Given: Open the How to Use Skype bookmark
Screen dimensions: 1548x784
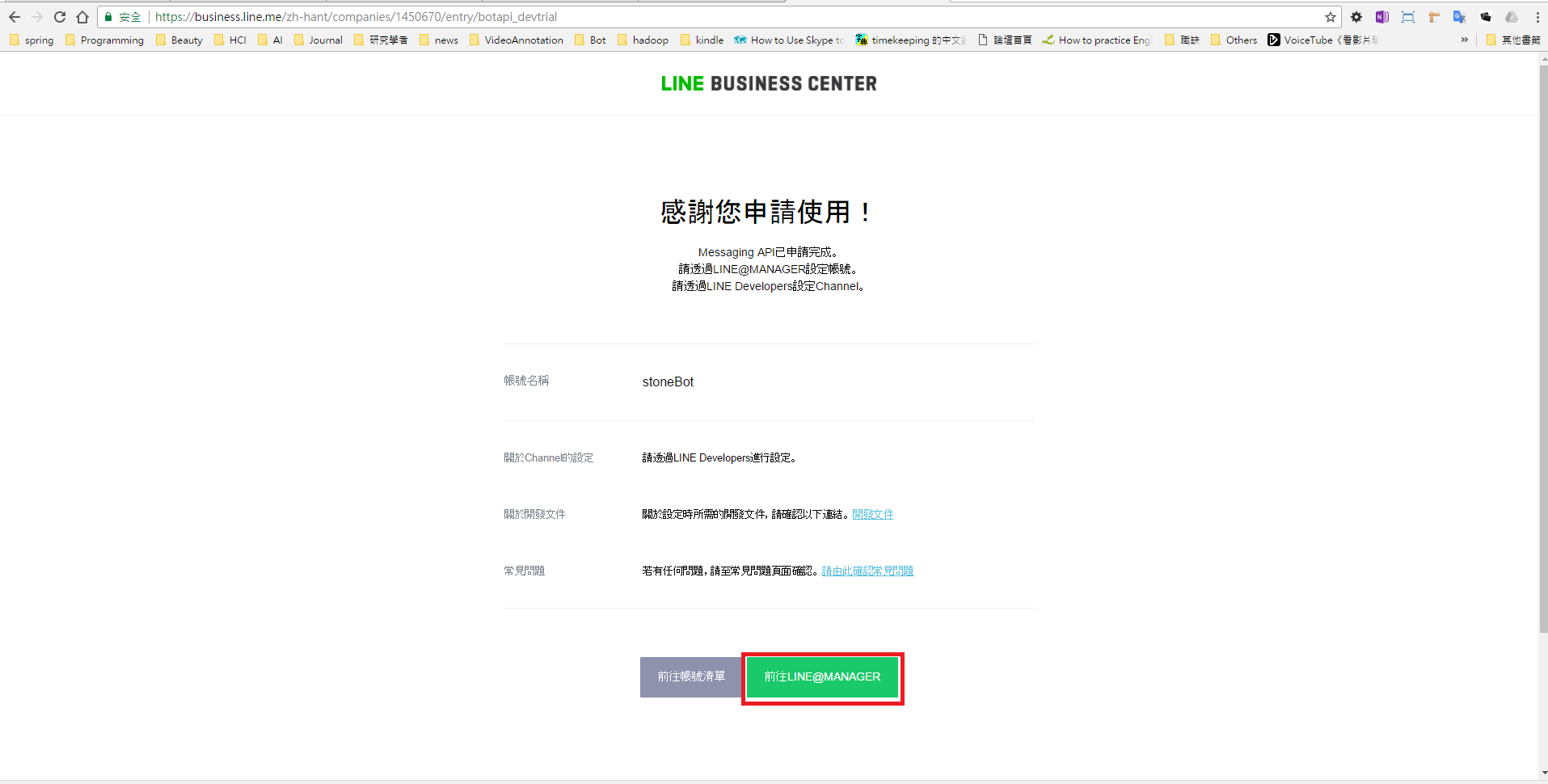Looking at the screenshot, I should (x=789, y=40).
